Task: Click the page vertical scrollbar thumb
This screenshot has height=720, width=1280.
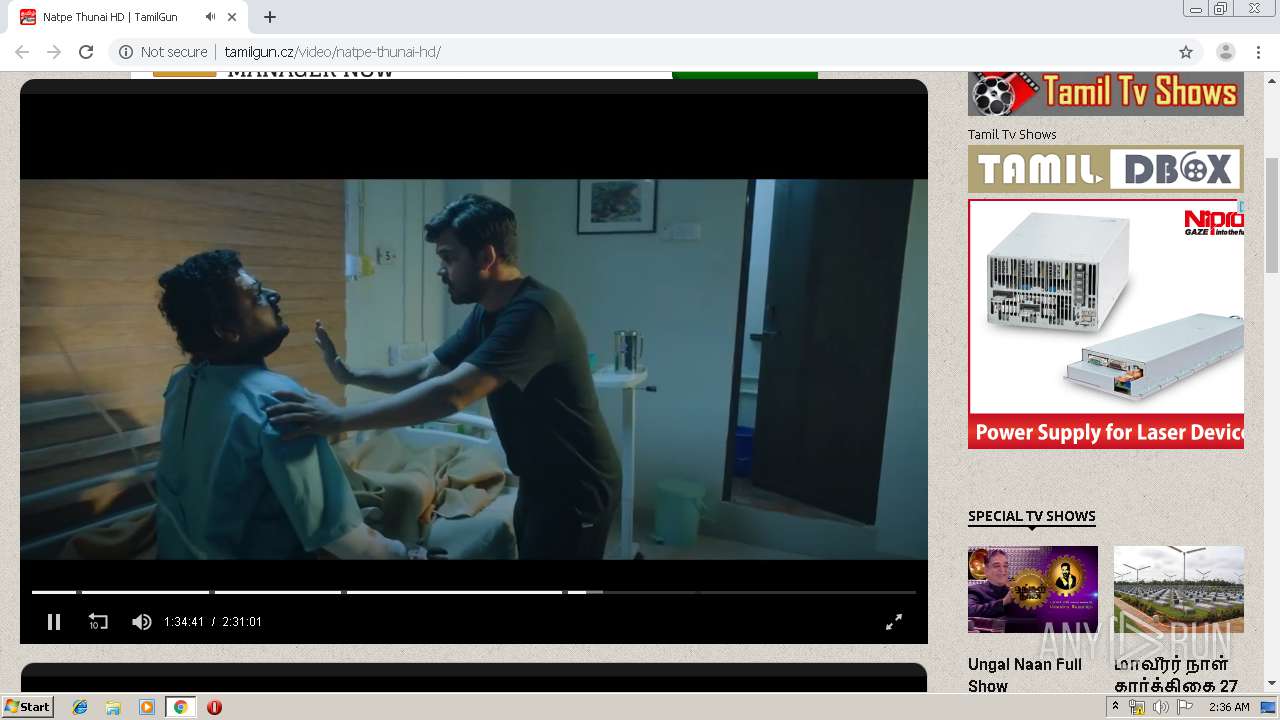Action: click(x=1272, y=215)
